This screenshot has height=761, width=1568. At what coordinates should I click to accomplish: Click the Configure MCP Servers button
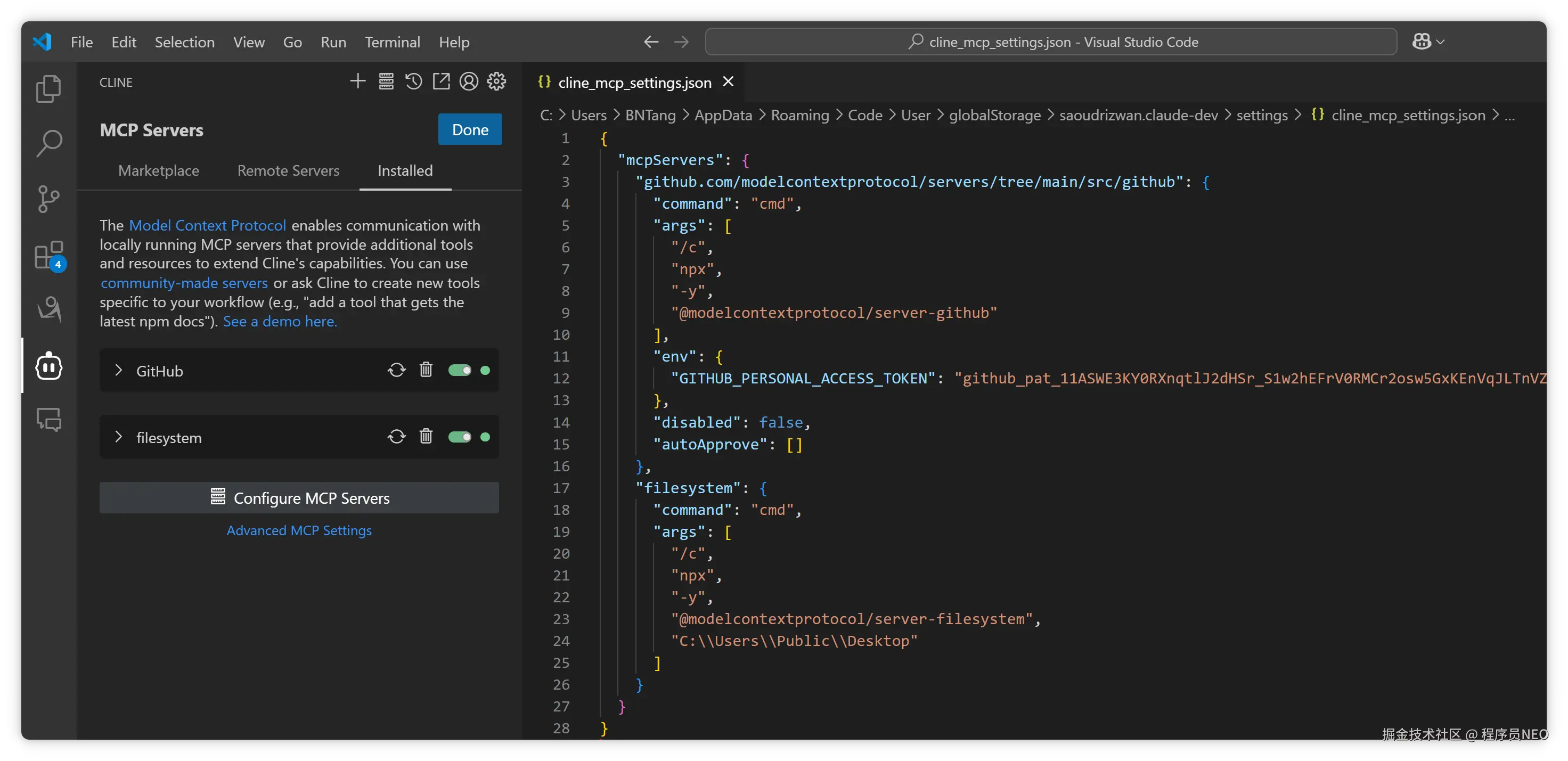(299, 497)
